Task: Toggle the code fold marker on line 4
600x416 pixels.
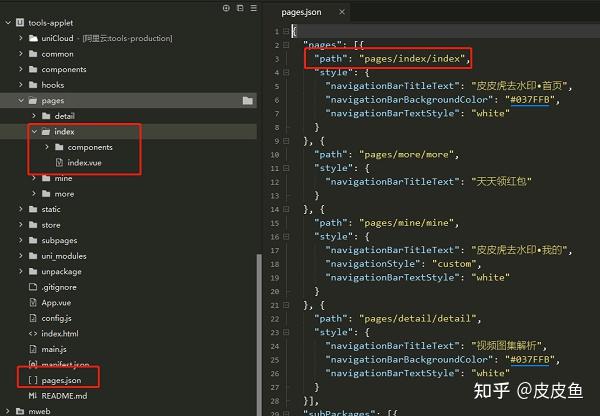Action: click(x=286, y=72)
